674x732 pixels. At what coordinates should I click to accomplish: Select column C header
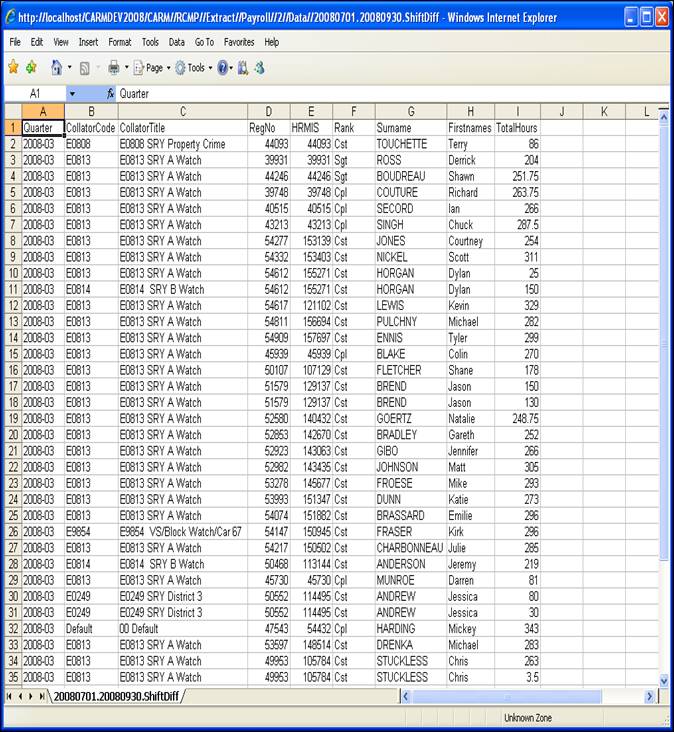click(x=182, y=111)
